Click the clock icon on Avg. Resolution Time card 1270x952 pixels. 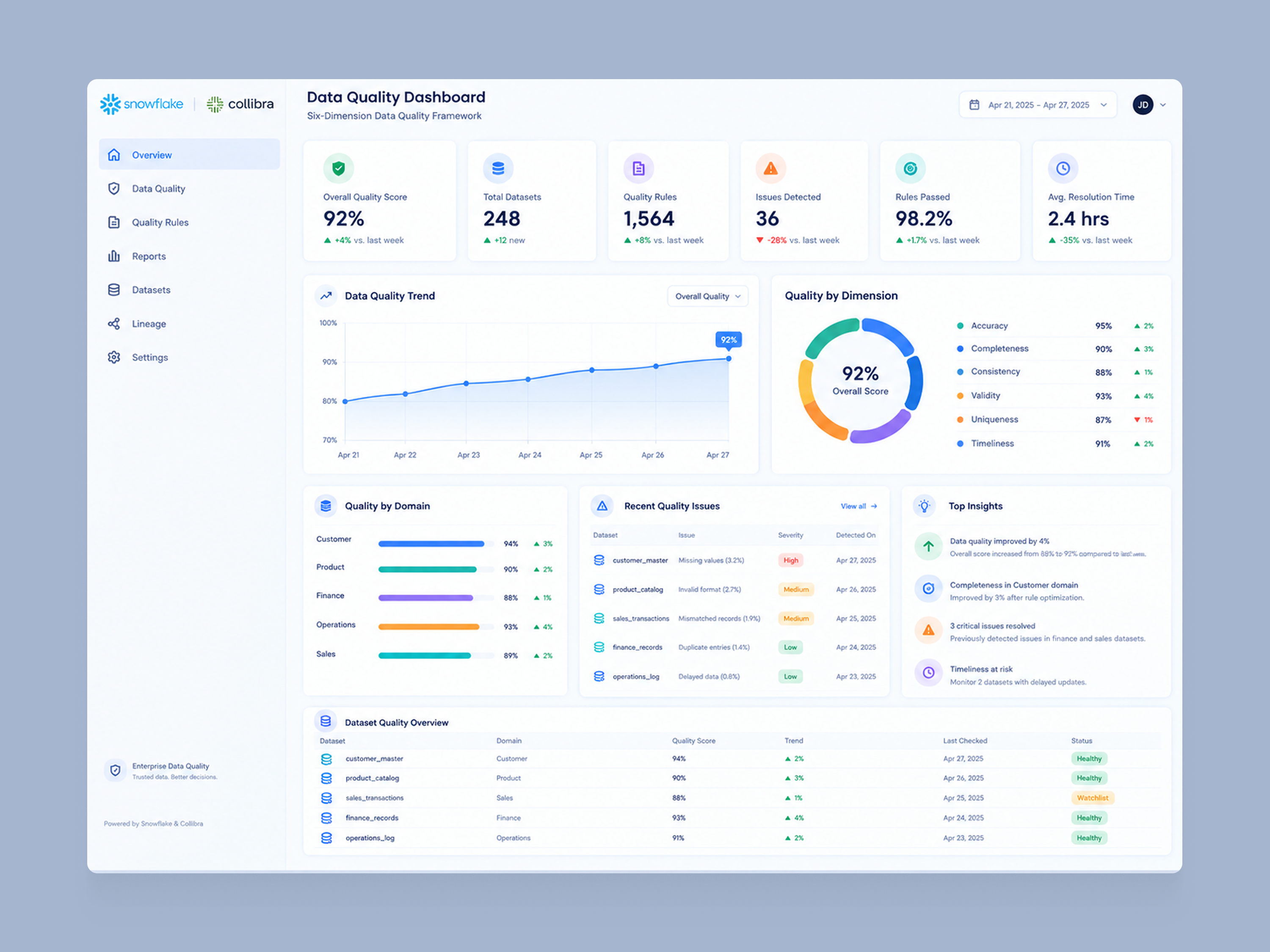coord(1063,168)
